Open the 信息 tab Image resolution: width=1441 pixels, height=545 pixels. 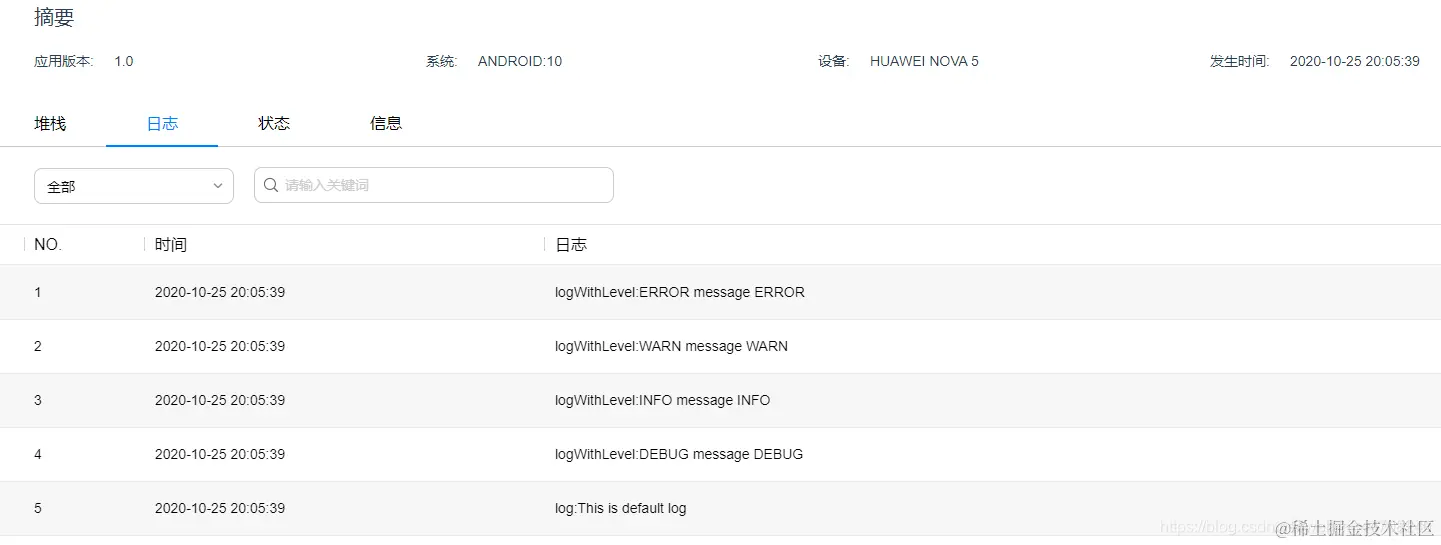point(386,124)
